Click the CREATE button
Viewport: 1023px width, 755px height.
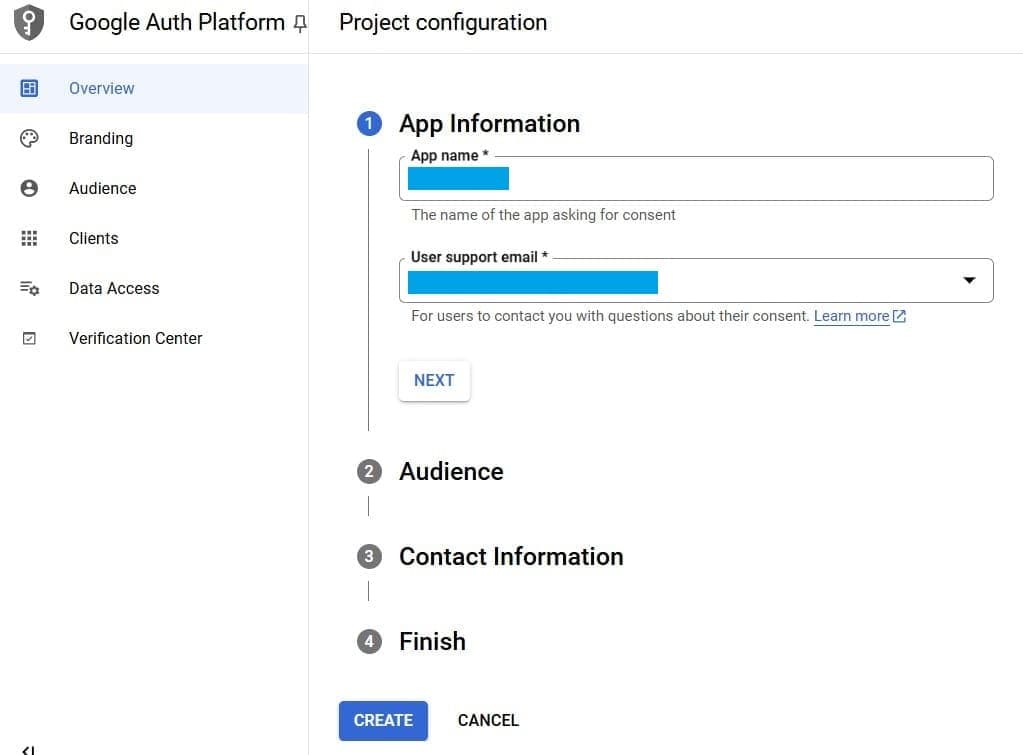(x=383, y=720)
